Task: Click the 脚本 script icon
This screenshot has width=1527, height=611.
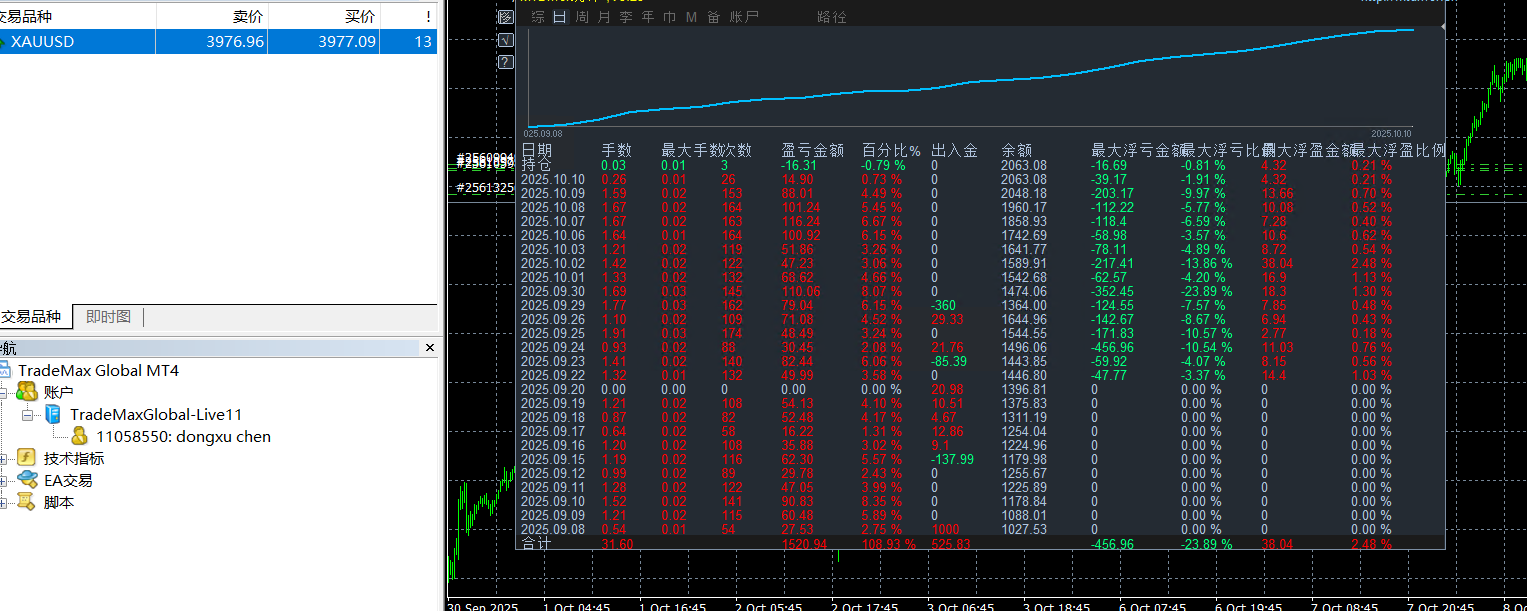Action: [26, 502]
